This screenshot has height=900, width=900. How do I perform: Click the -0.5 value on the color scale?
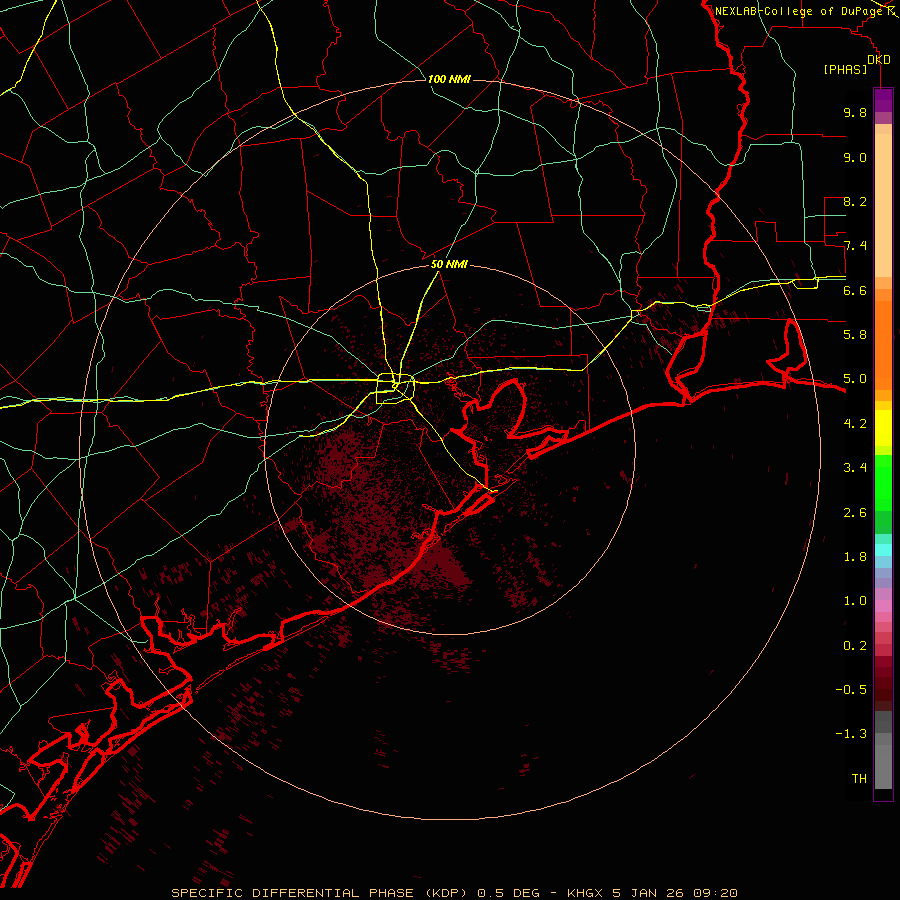coord(851,690)
